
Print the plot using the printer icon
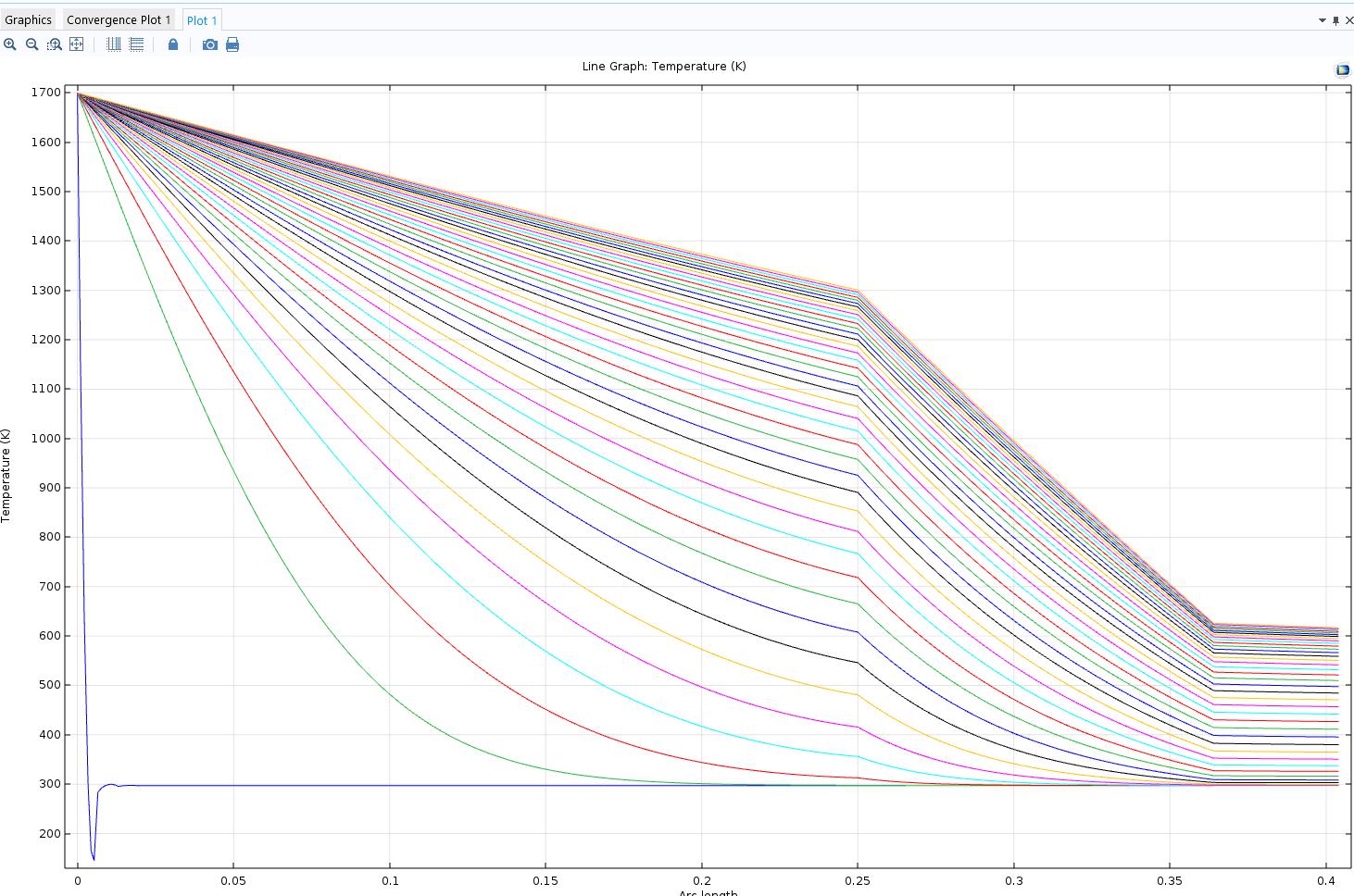(x=232, y=44)
